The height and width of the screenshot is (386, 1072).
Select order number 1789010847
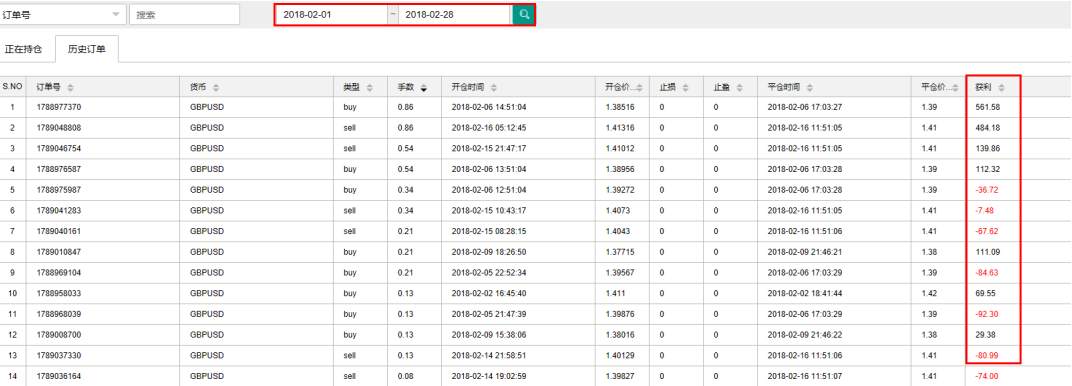click(x=59, y=252)
